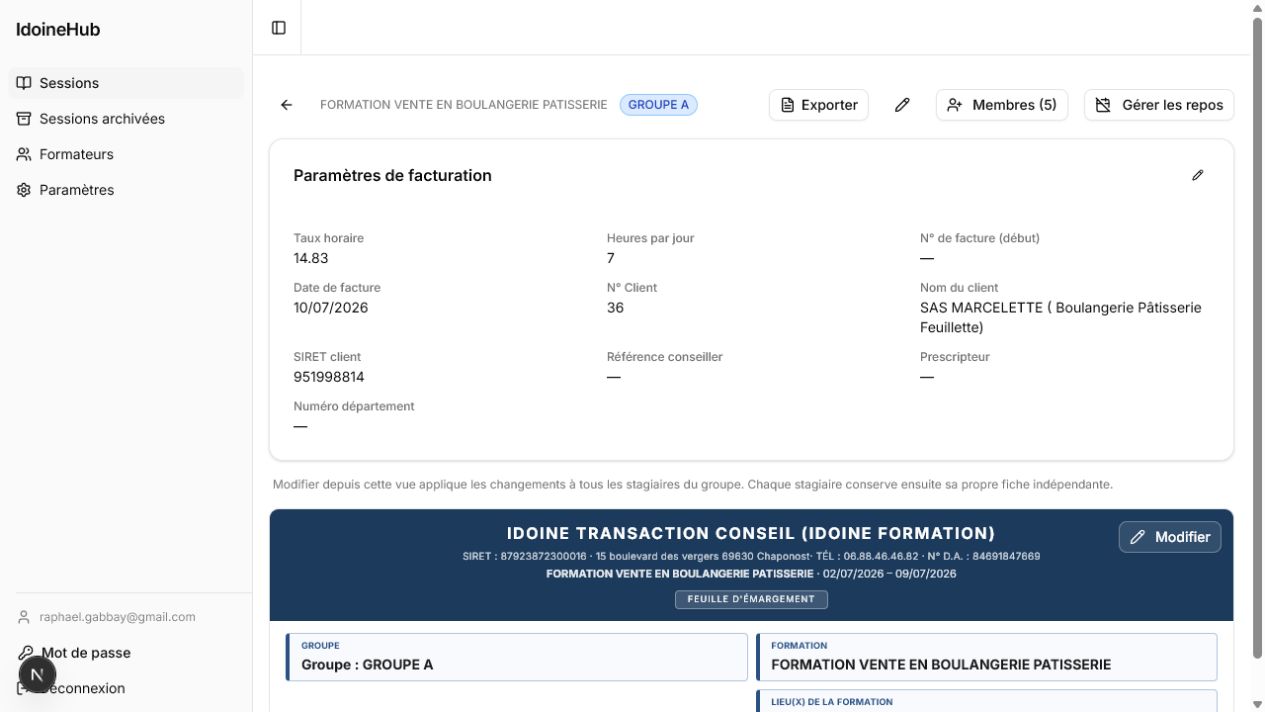Click the key icon for Mot de passe

[25, 653]
